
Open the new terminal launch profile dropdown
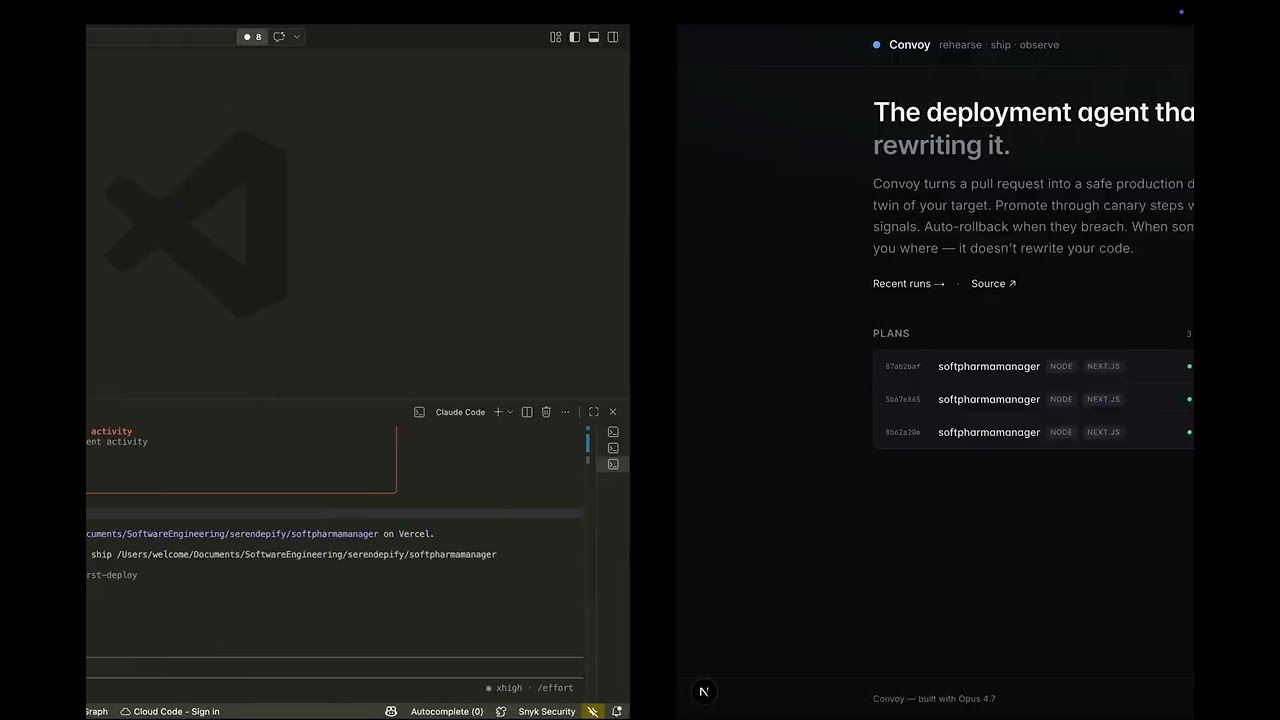(510, 412)
